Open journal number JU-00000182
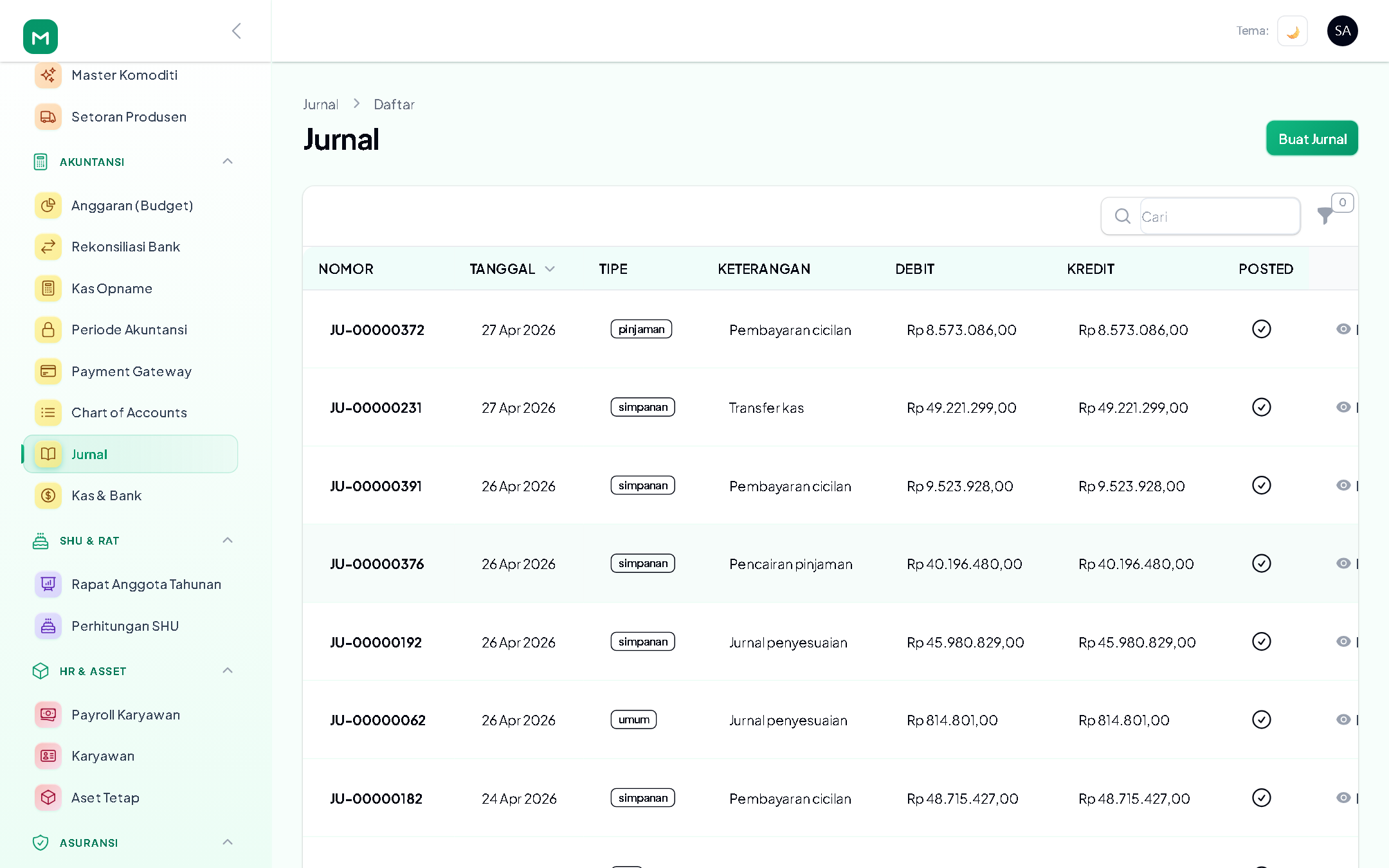 click(376, 799)
